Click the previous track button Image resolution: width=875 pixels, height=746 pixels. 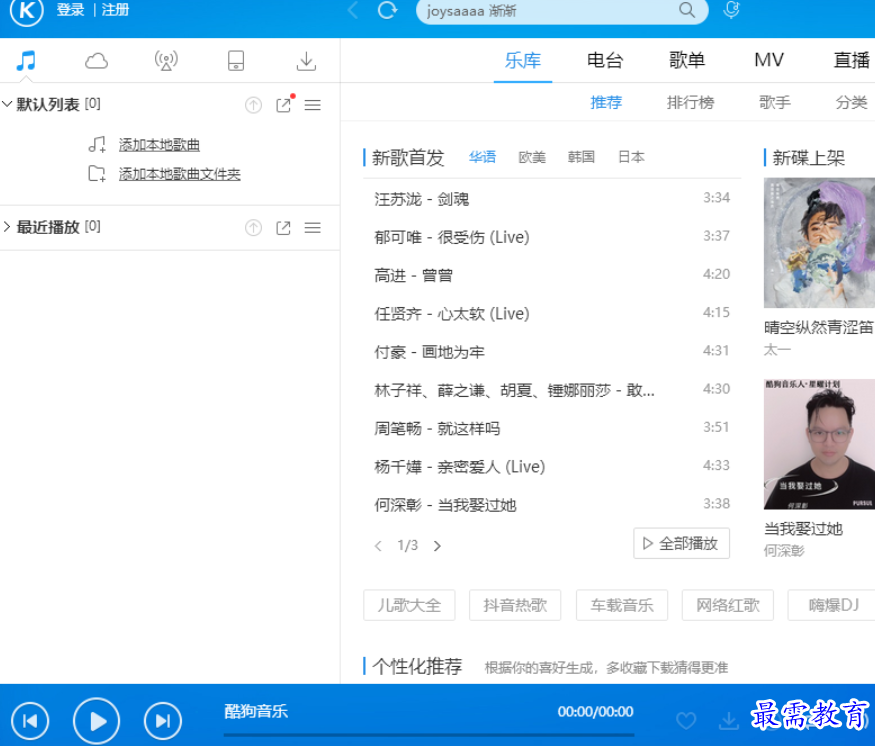pyautogui.click(x=30, y=721)
